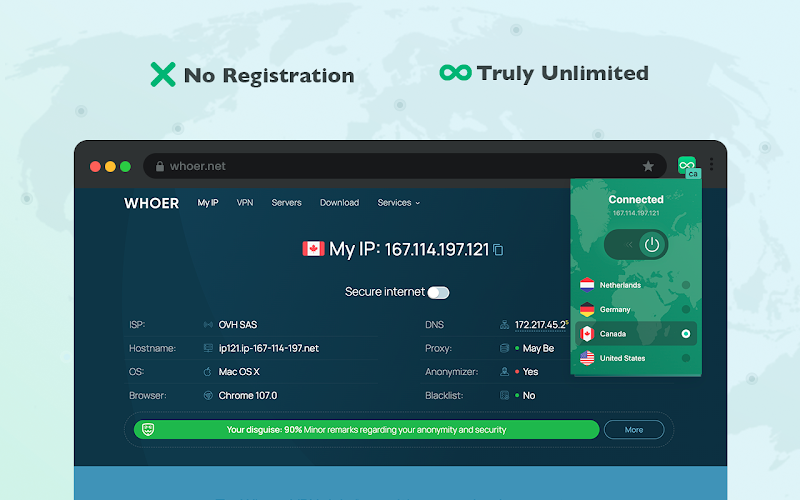Click the Apple icon beside Mac OS X
Screen dimensions: 800x500
[208, 371]
